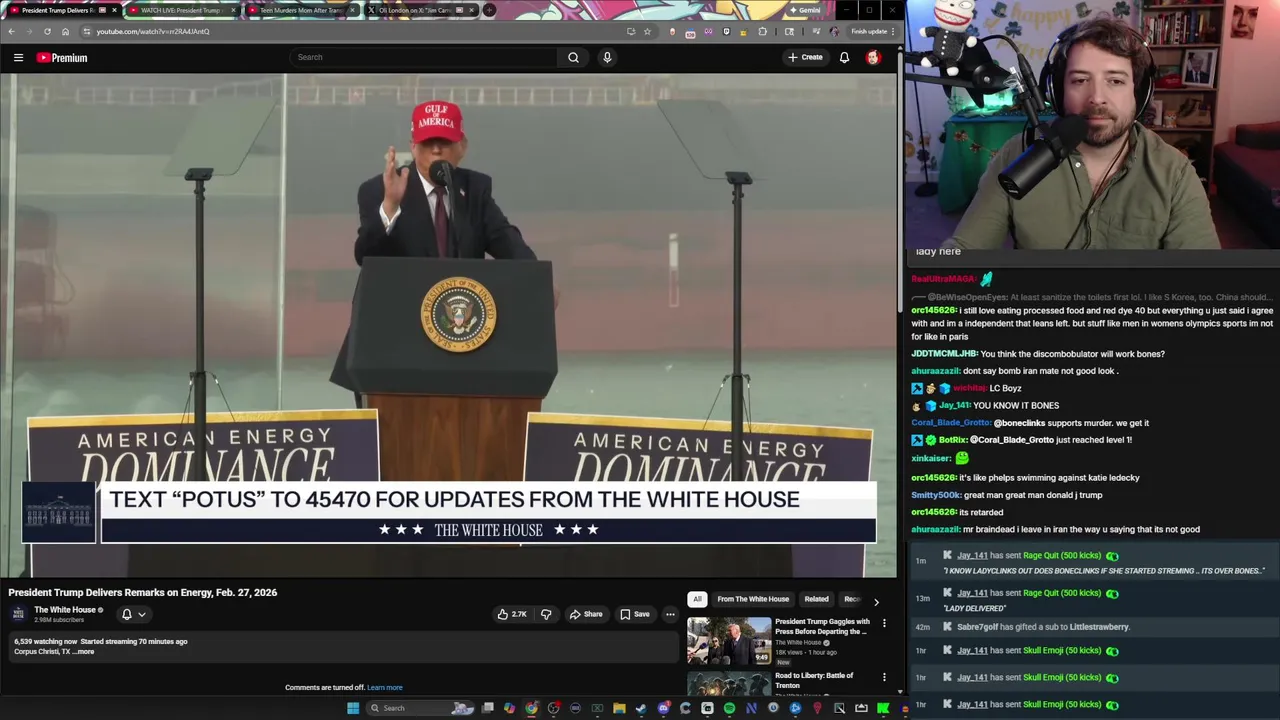Open Task View on the taskbar
The height and width of the screenshot is (720, 1280).
click(487, 708)
